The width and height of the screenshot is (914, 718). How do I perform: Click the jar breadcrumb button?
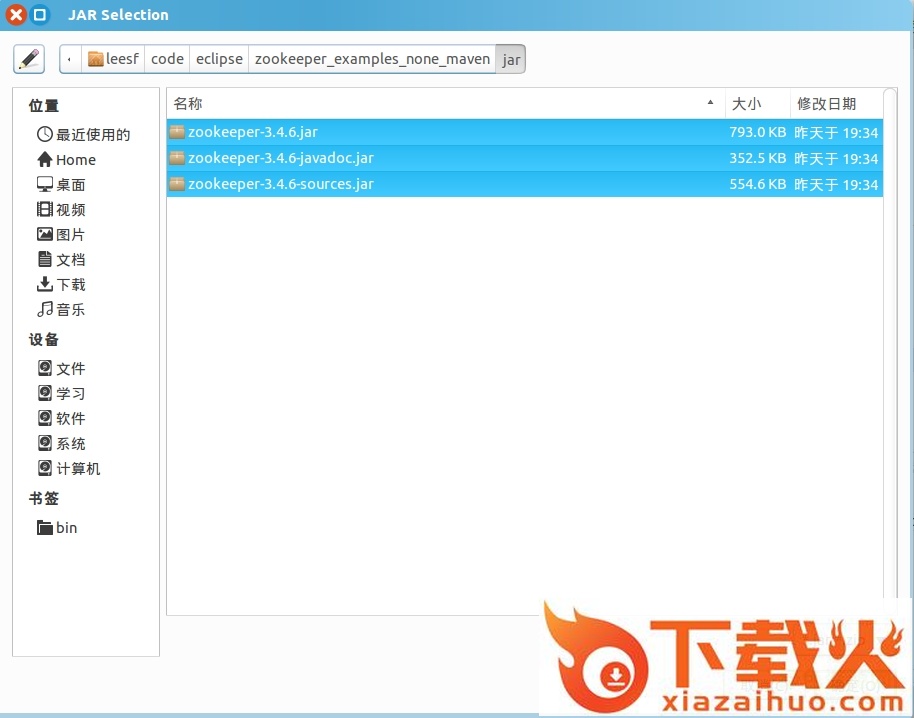511,59
